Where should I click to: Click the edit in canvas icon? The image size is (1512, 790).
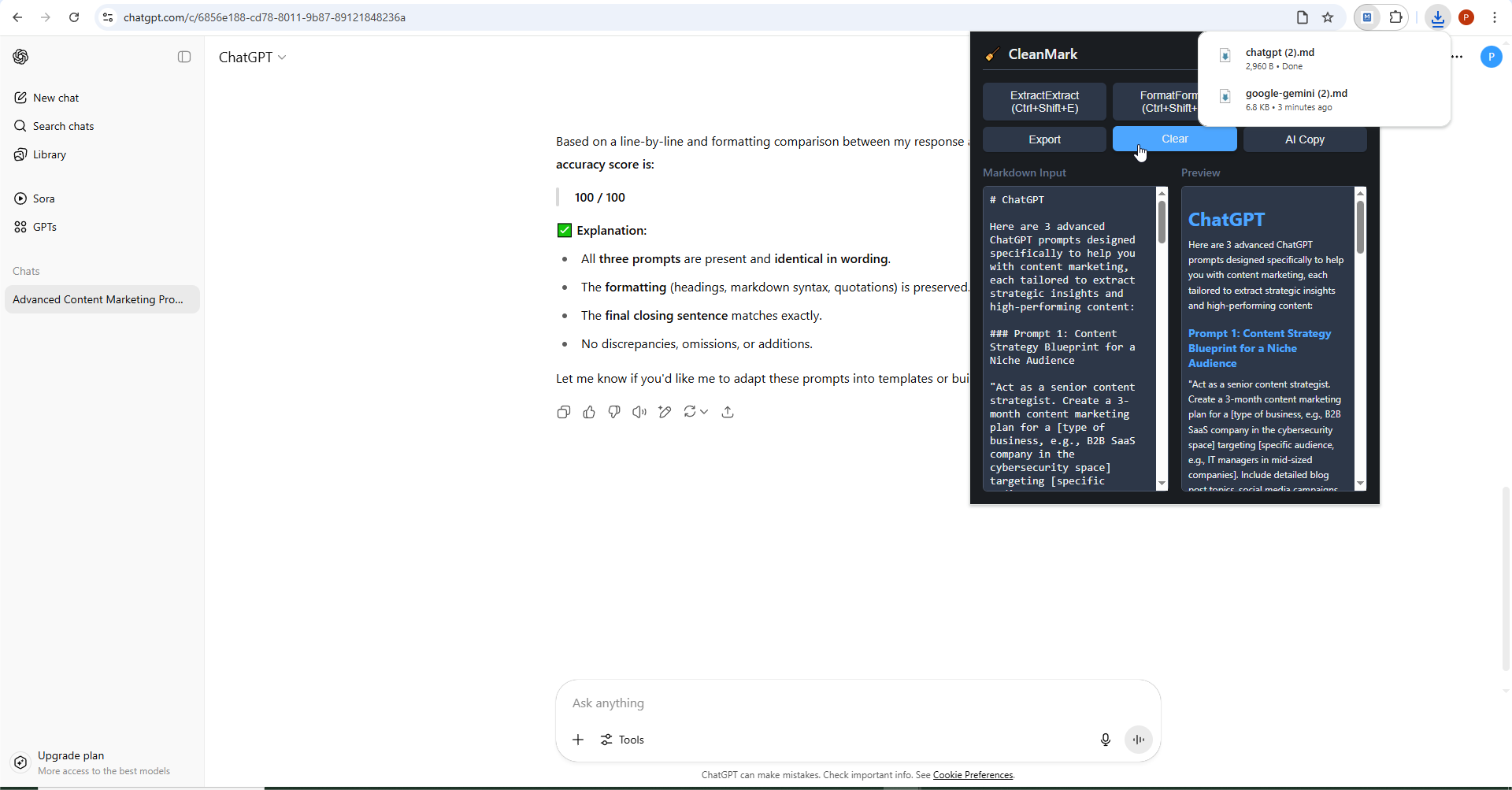click(x=665, y=412)
